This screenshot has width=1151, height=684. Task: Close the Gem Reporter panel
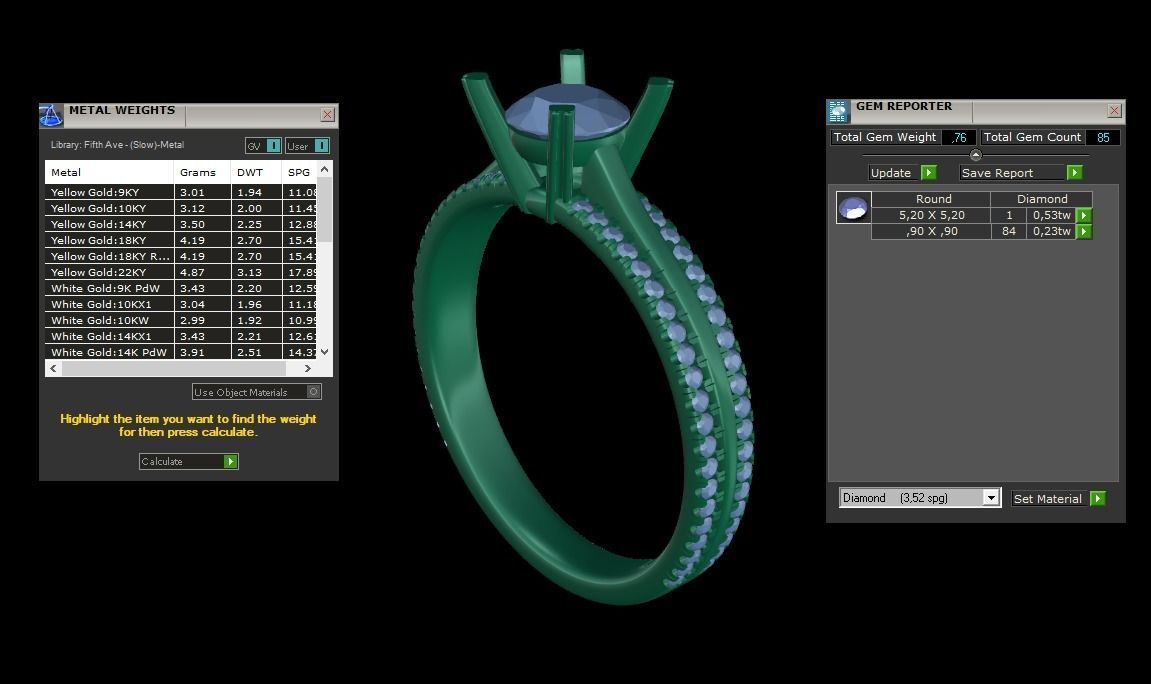tap(1114, 110)
